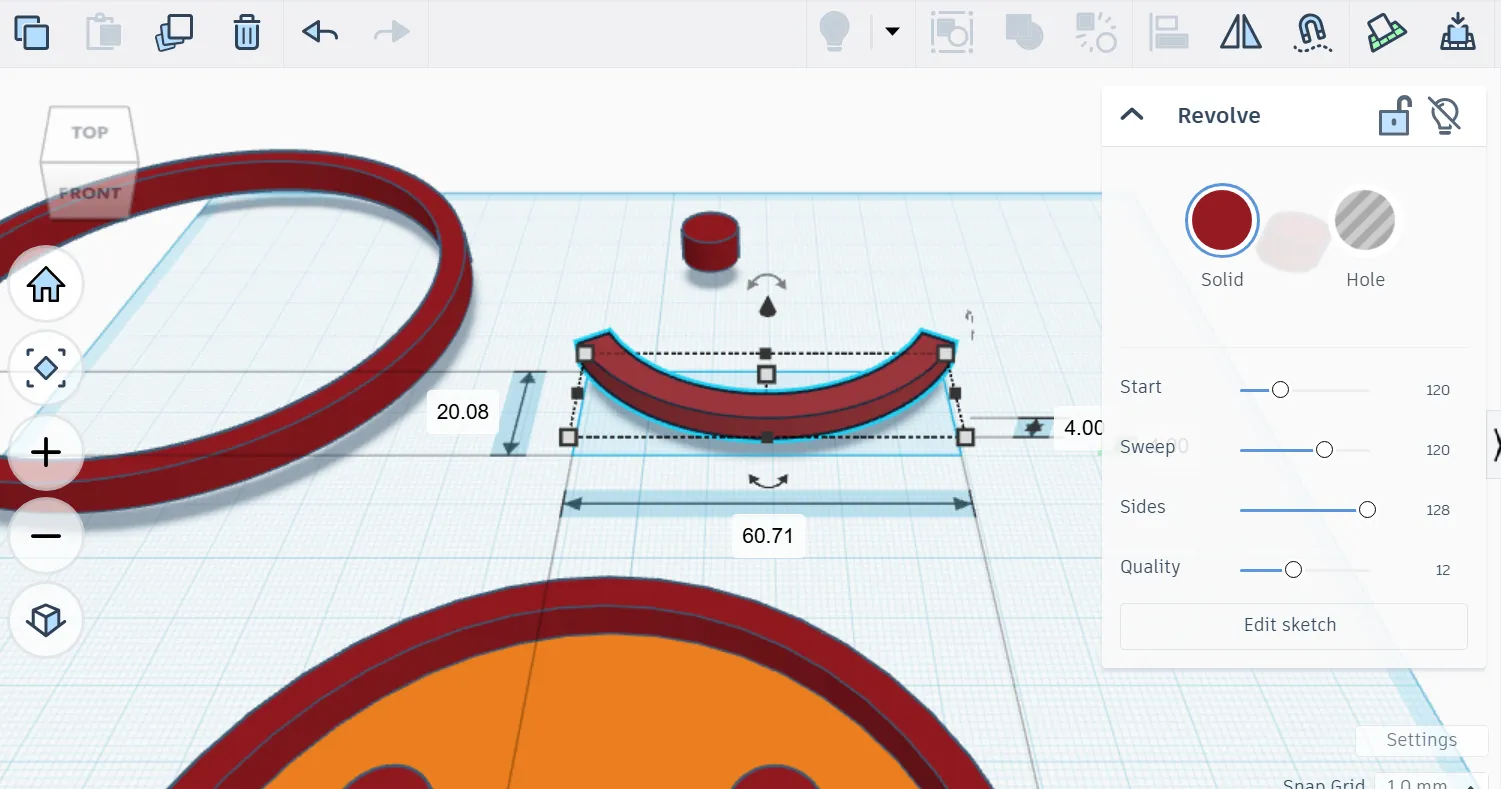Toggle the shape lock icon
The width and height of the screenshot is (1501, 789).
pos(1394,116)
